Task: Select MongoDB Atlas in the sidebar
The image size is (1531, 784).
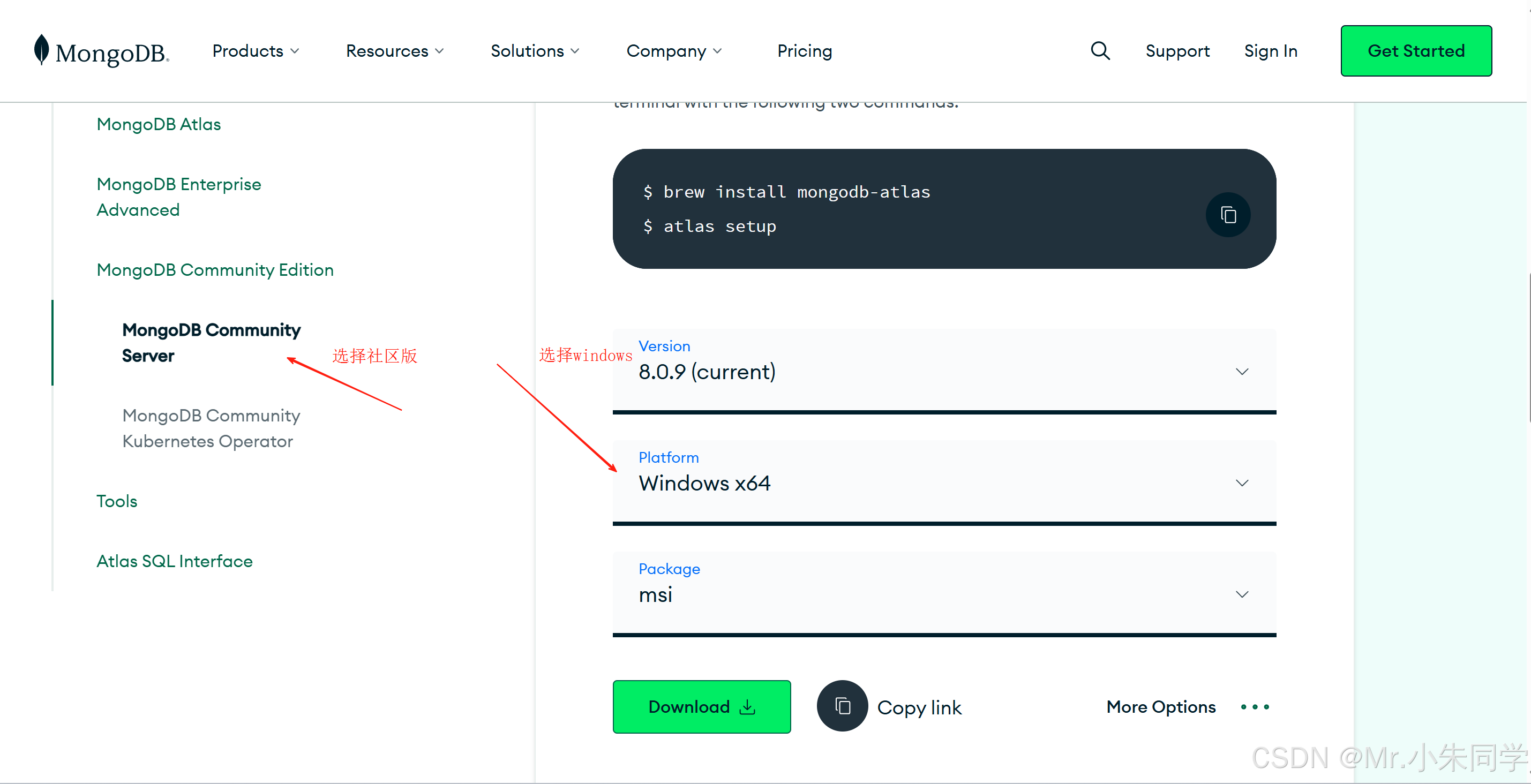Action: [159, 124]
